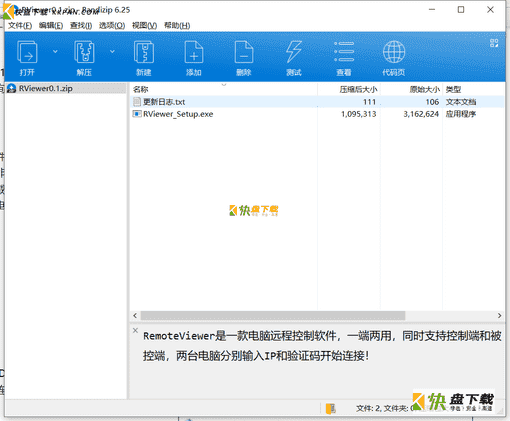The height and width of the screenshot is (421, 510).
Task: Click the exe icon of RViewer_Setup.exe
Action: point(137,114)
